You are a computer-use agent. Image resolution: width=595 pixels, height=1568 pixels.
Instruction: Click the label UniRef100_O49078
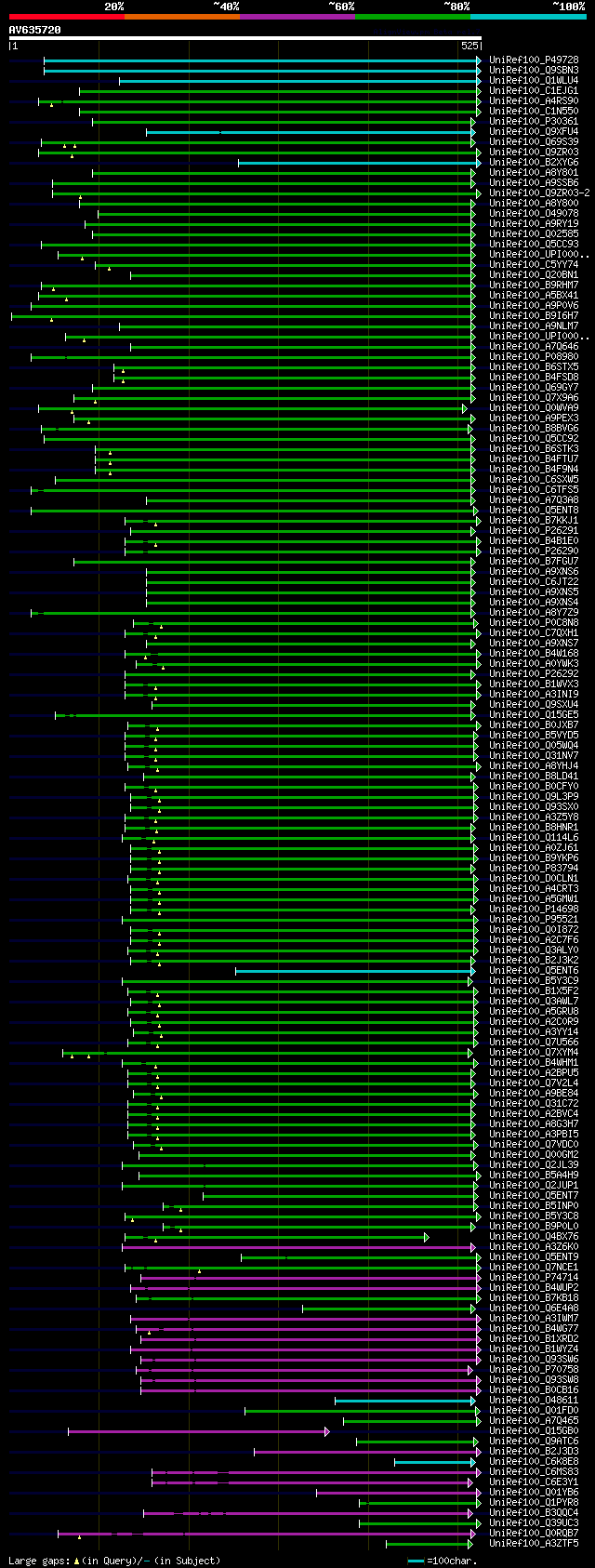(x=534, y=213)
